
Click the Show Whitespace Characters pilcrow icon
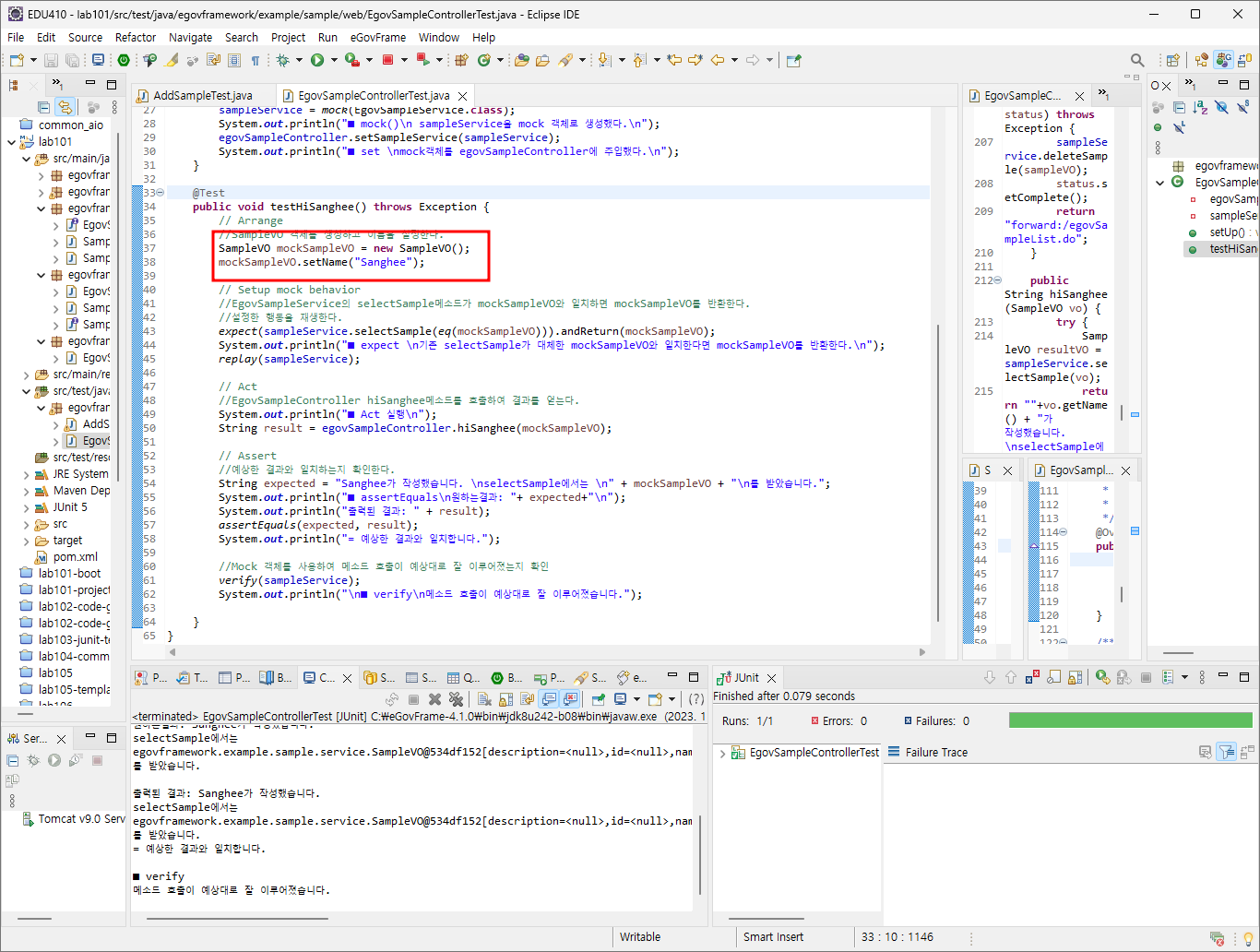256,60
